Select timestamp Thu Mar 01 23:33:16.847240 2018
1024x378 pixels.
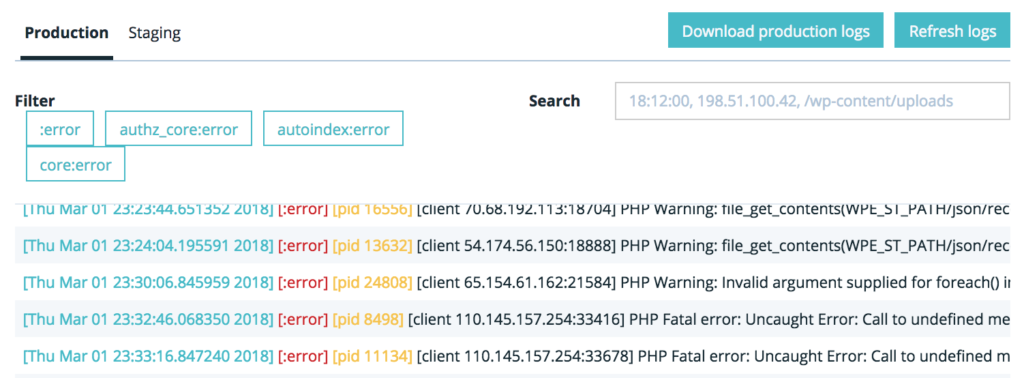(x=148, y=356)
